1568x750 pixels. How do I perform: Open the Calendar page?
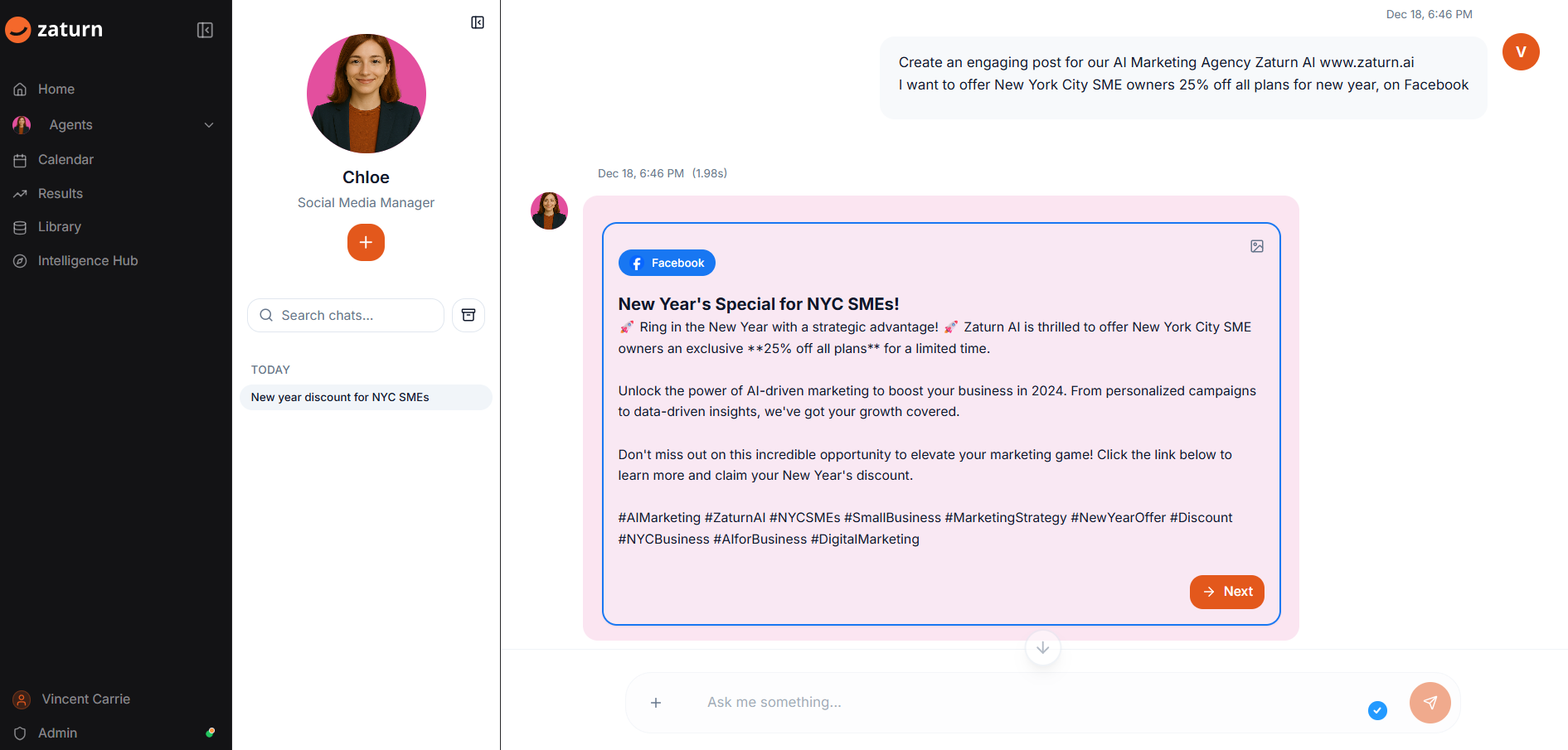(66, 160)
